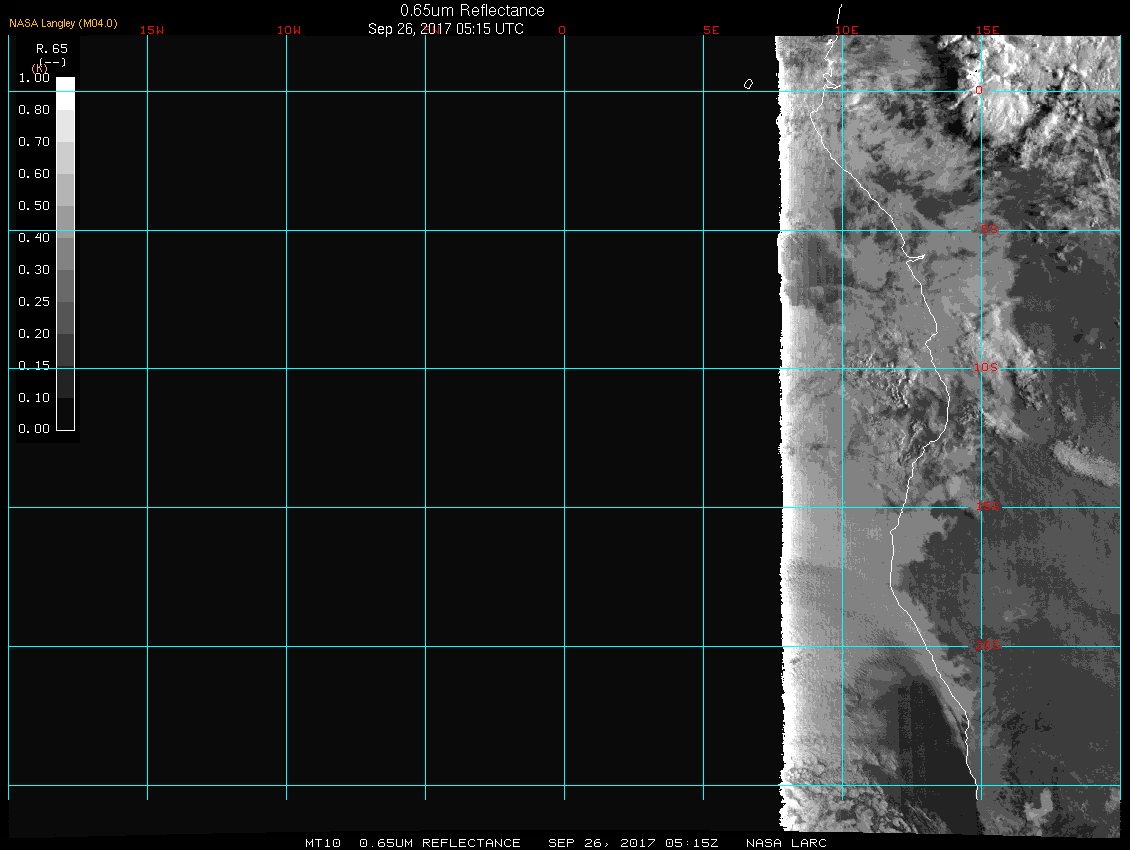Click the 10S latitude label

click(x=986, y=368)
